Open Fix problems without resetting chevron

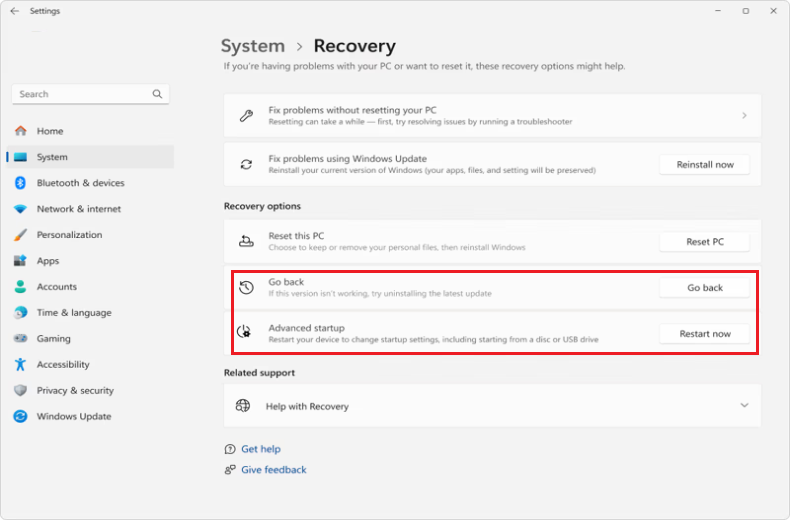[x=744, y=115]
